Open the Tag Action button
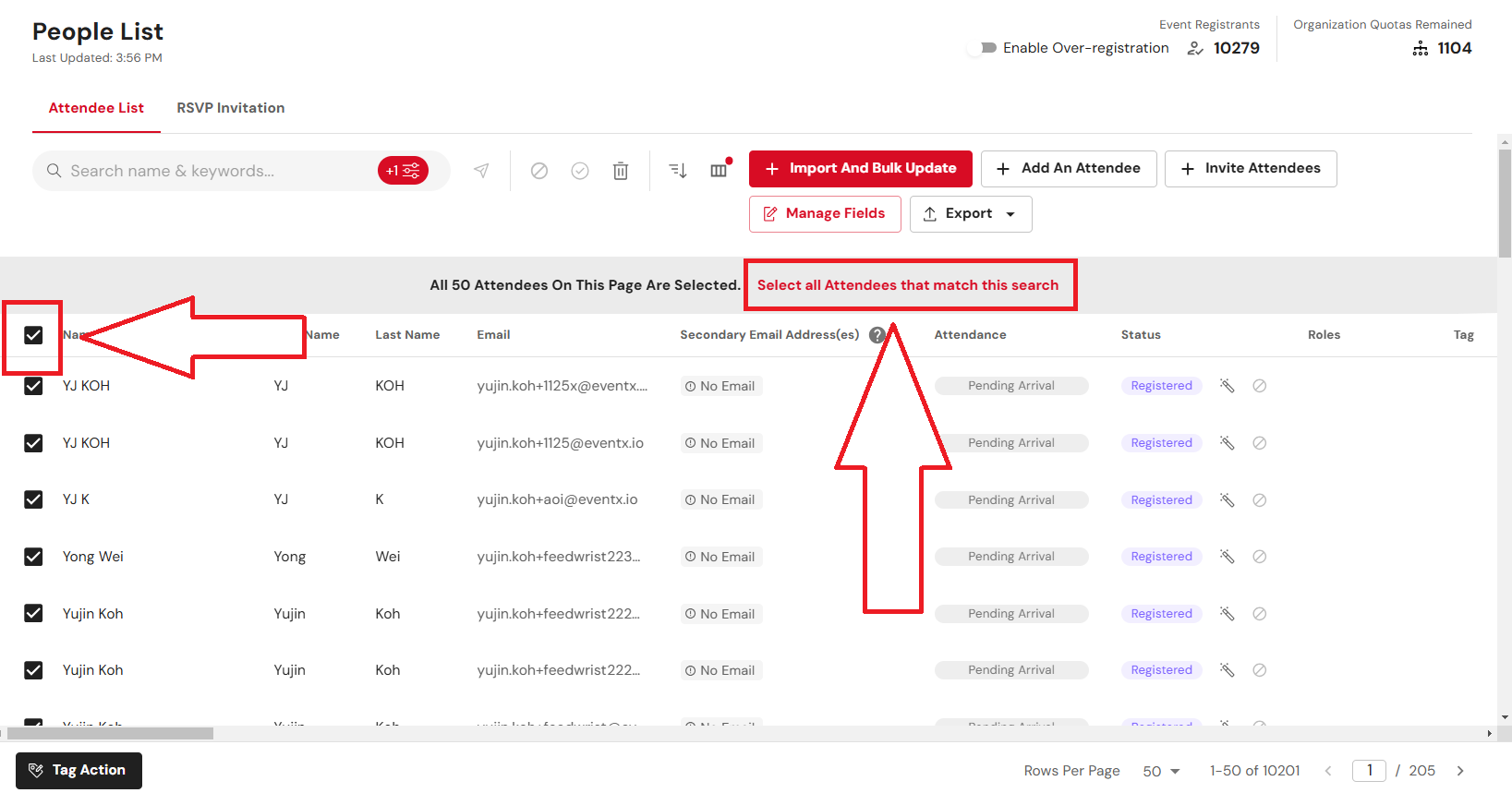This screenshot has width=1512, height=793. (x=79, y=771)
